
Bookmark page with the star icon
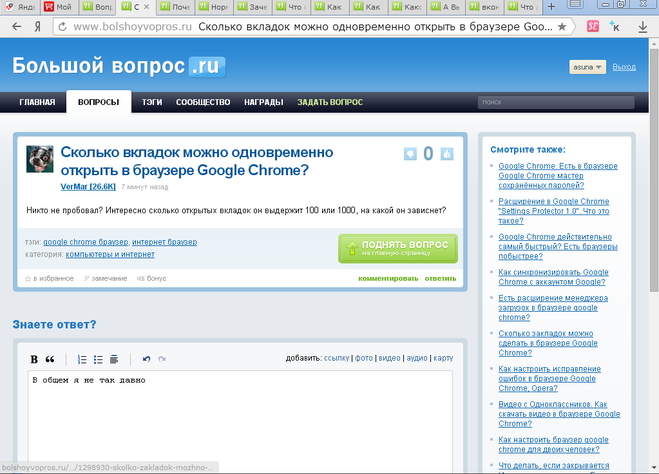562,27
